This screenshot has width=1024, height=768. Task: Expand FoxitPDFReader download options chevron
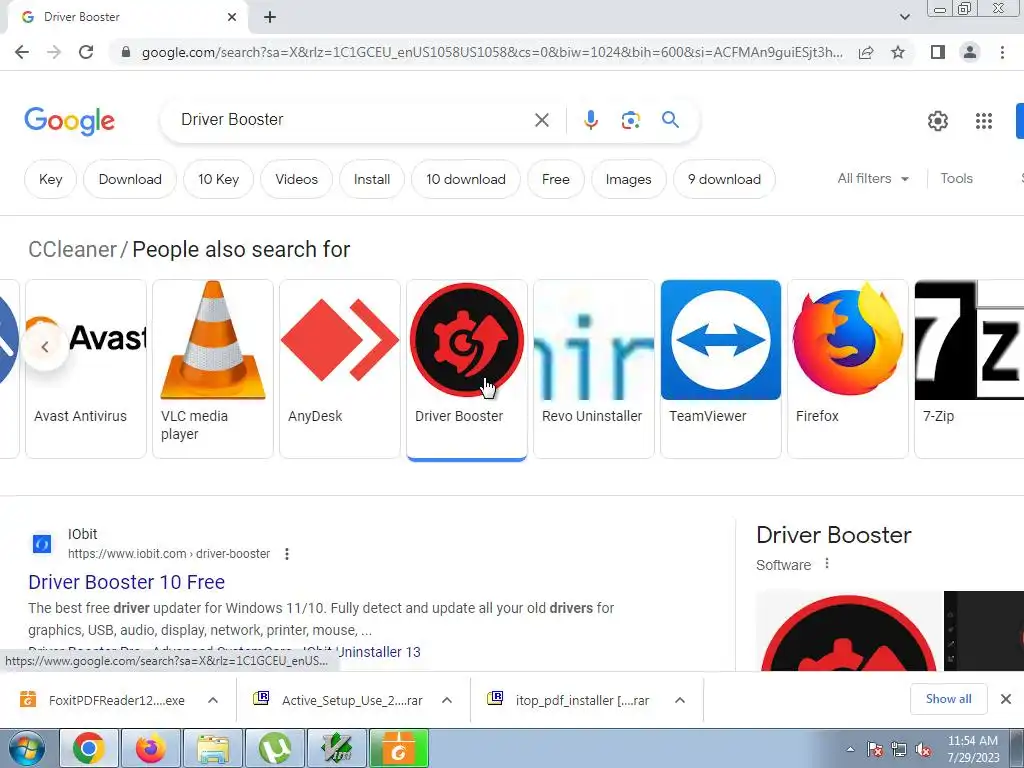tap(212, 700)
